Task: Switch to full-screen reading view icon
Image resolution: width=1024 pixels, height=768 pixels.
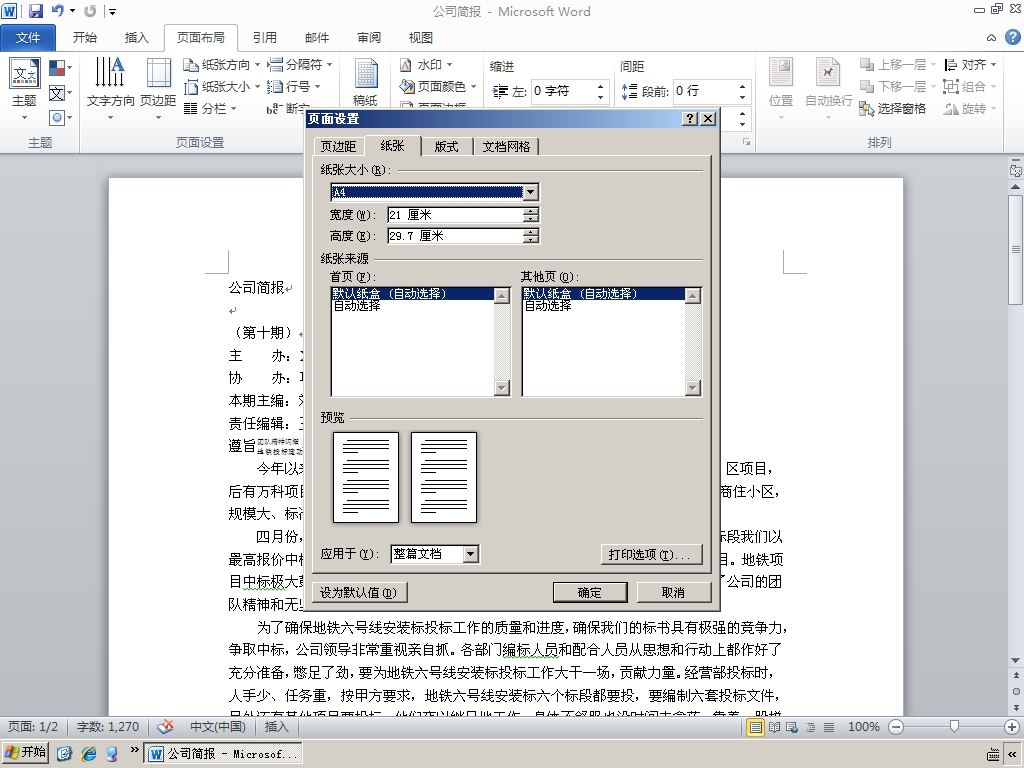Action: (775, 727)
